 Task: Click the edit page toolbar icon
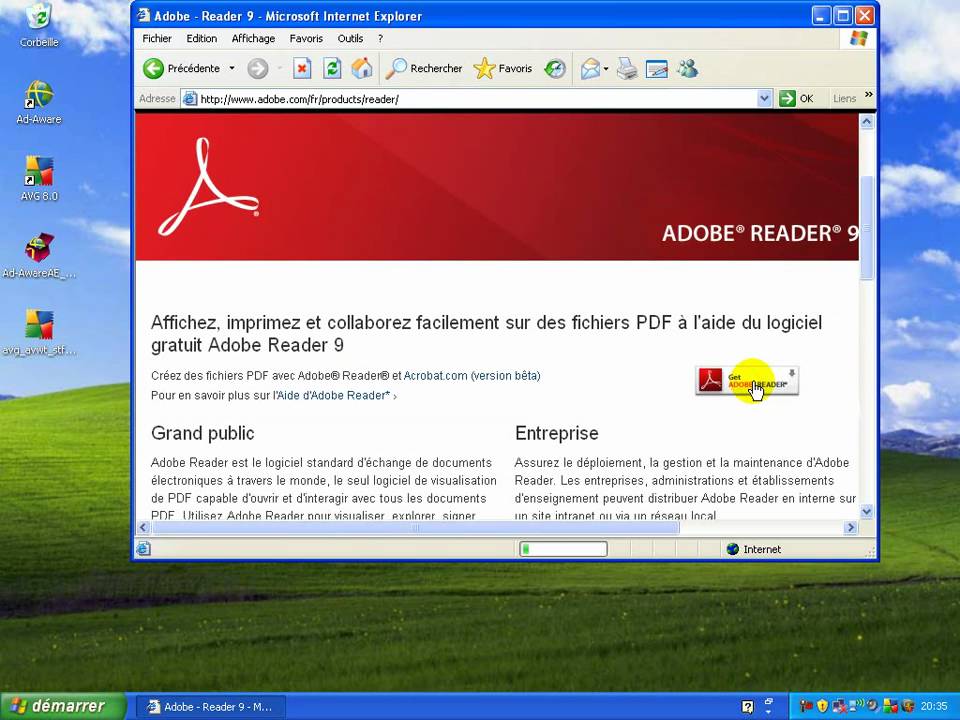pyautogui.click(x=656, y=69)
